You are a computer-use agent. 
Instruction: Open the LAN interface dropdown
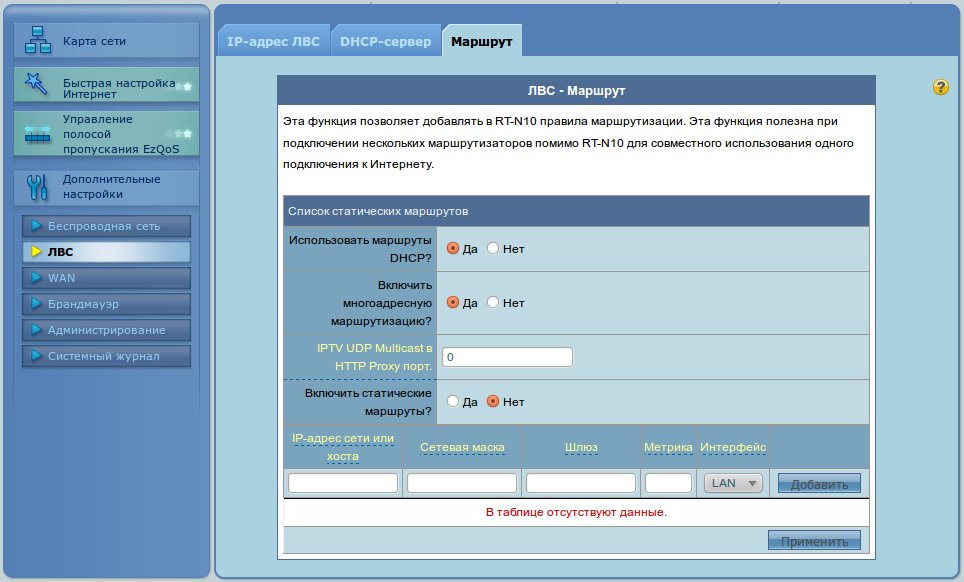coord(734,483)
